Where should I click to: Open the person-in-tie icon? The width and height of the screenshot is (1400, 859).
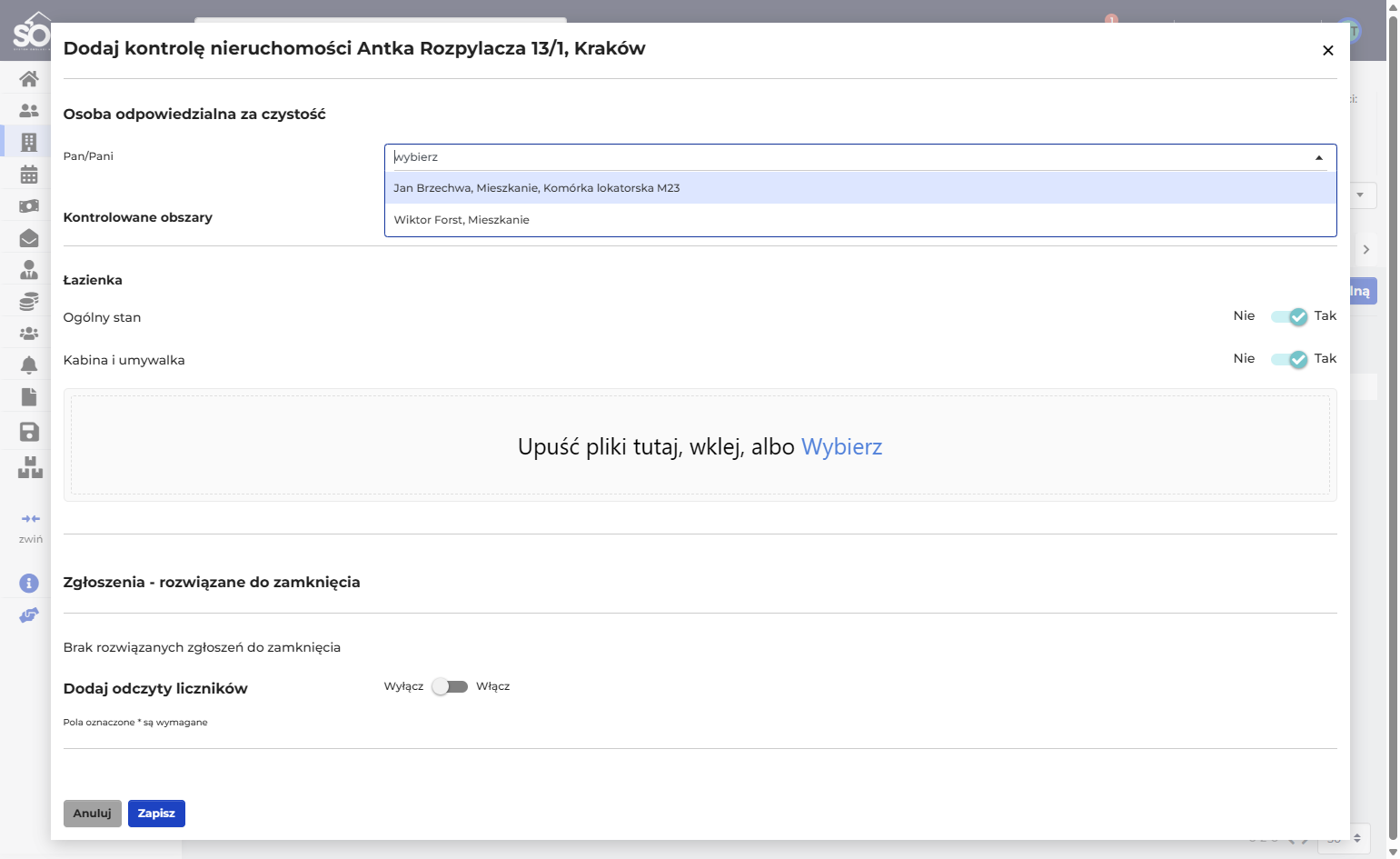29,270
